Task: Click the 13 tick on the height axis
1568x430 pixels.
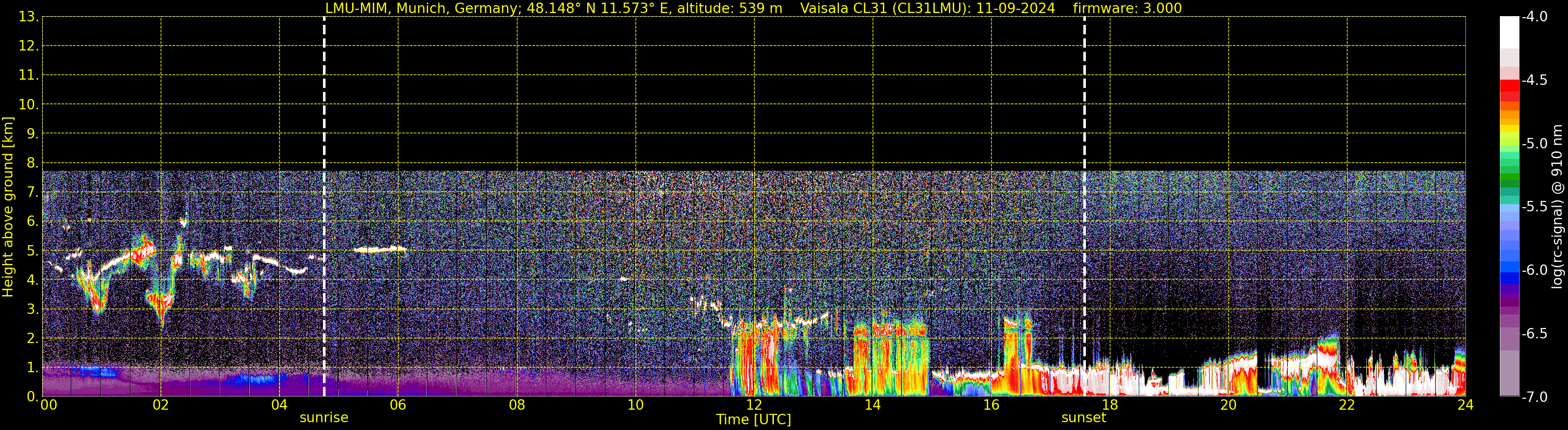Action: pyautogui.click(x=28, y=17)
